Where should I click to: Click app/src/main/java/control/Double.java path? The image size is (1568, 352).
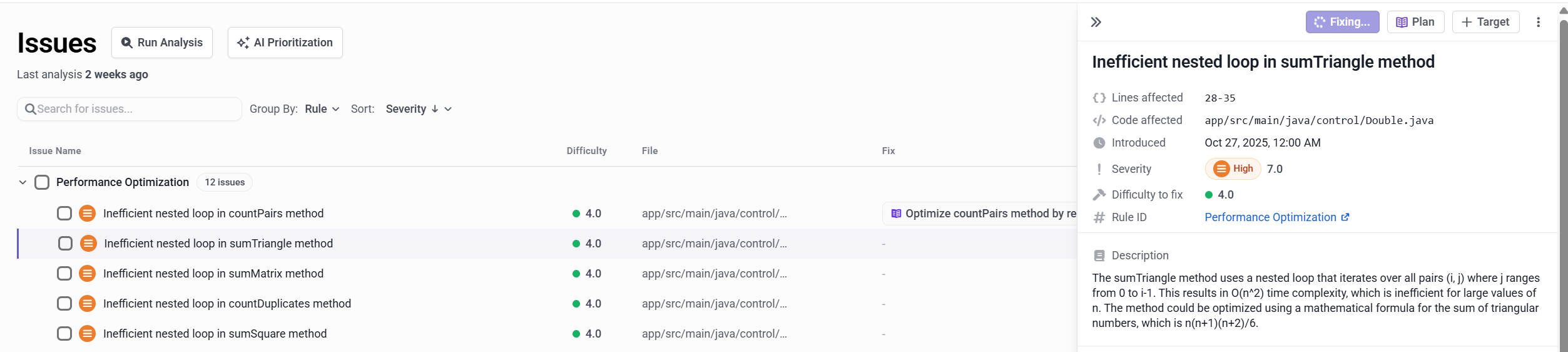tap(1319, 120)
